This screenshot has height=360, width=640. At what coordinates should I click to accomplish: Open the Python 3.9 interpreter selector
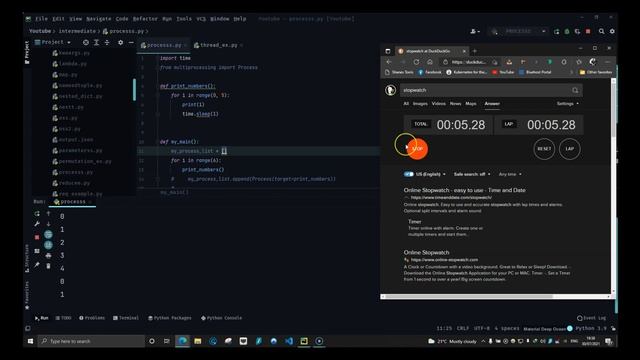coord(591,328)
